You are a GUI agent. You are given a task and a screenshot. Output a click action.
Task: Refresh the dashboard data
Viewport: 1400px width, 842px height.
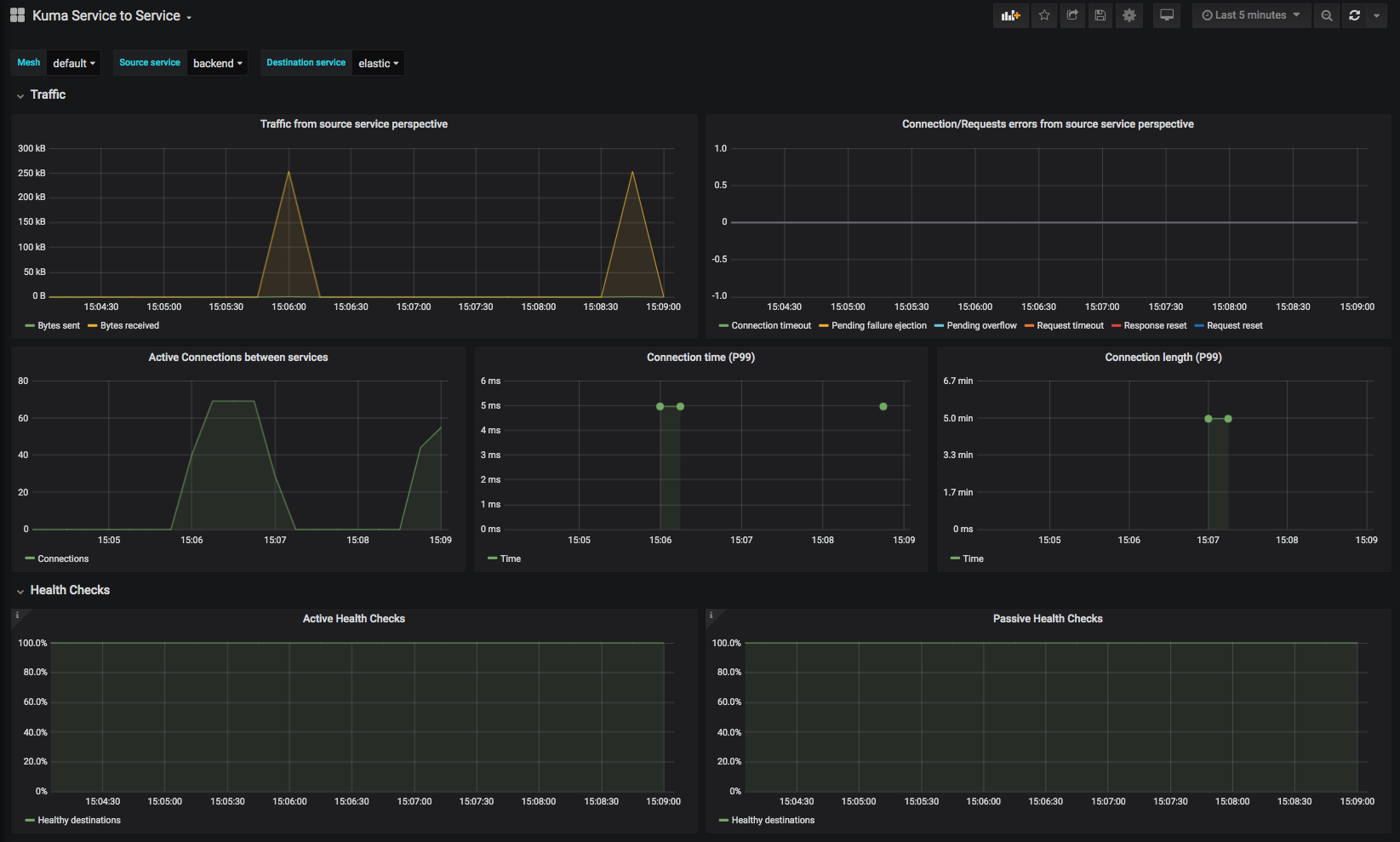click(1353, 15)
